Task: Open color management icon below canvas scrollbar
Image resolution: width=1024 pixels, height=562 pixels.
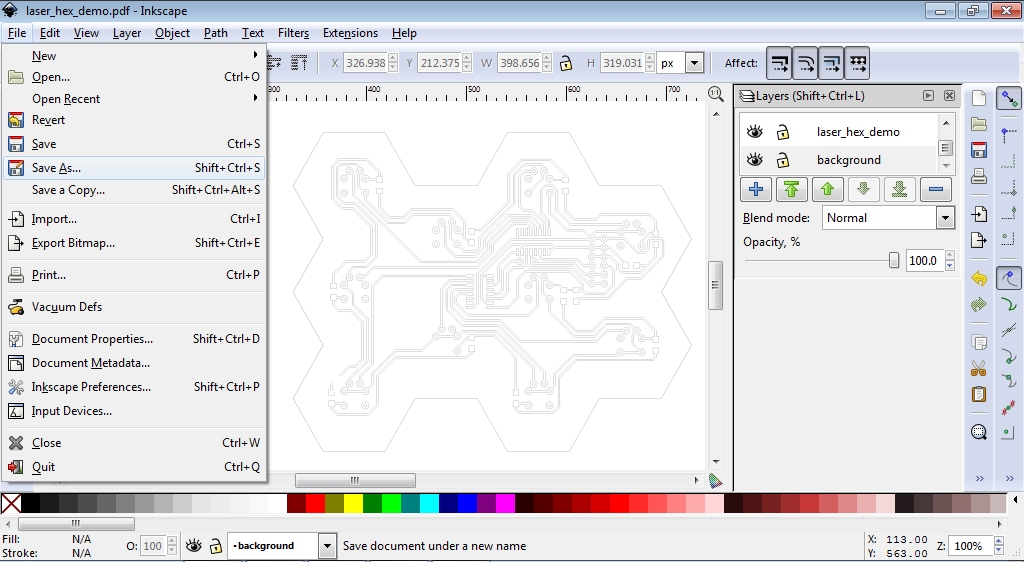Action: pyautogui.click(x=716, y=481)
